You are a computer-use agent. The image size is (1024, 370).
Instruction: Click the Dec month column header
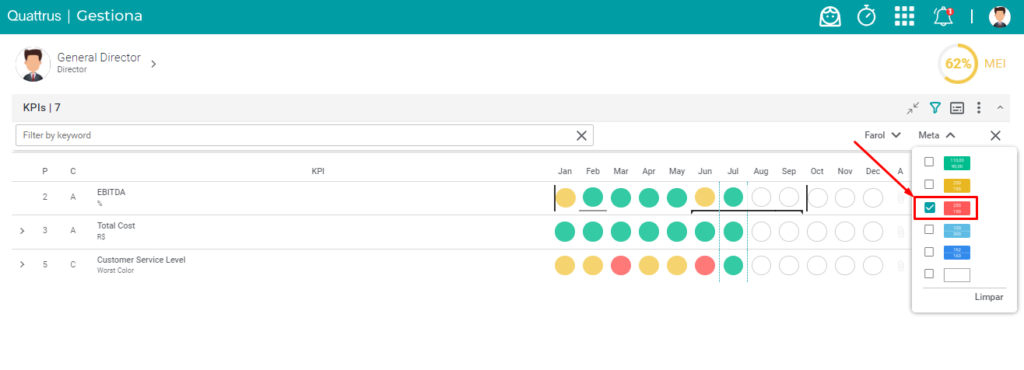(873, 171)
